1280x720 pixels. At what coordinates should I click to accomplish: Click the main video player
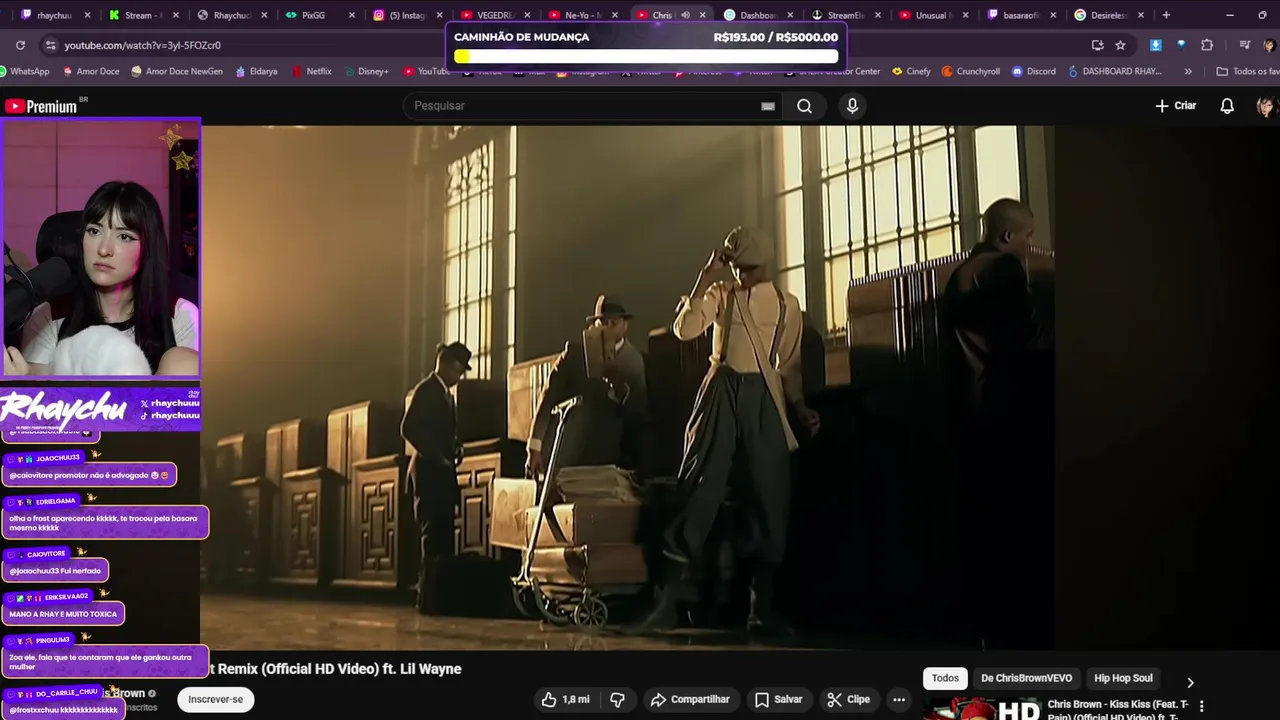click(x=627, y=388)
